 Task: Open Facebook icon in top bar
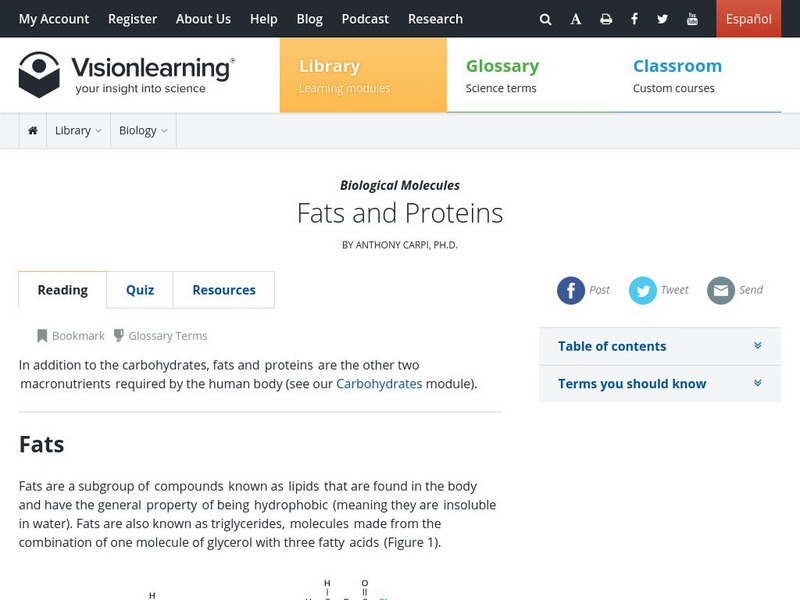click(635, 19)
